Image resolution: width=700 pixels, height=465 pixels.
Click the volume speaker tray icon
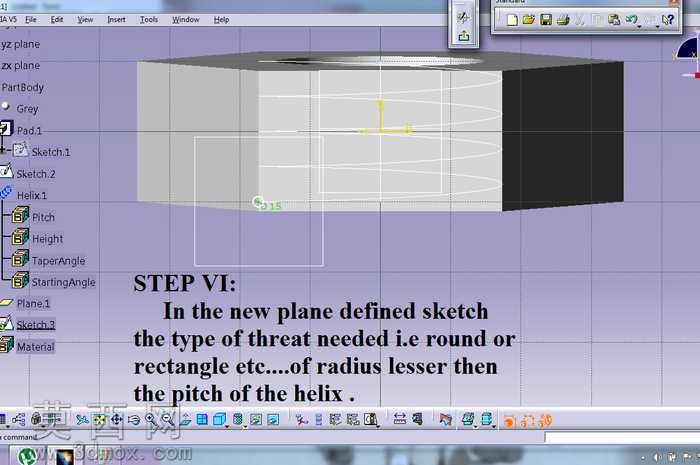(657, 457)
